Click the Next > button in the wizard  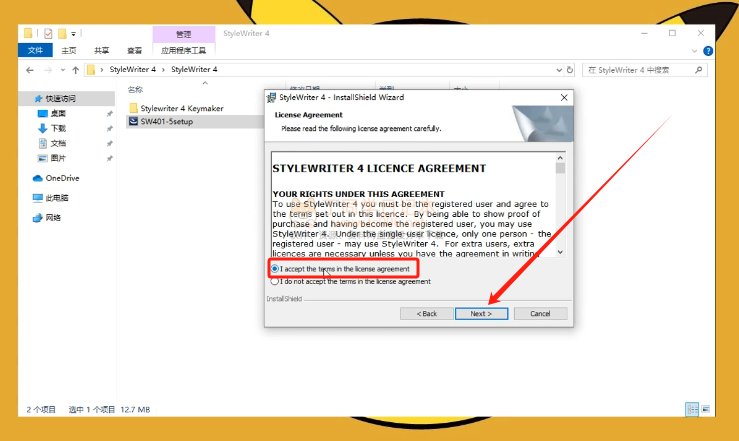click(481, 314)
